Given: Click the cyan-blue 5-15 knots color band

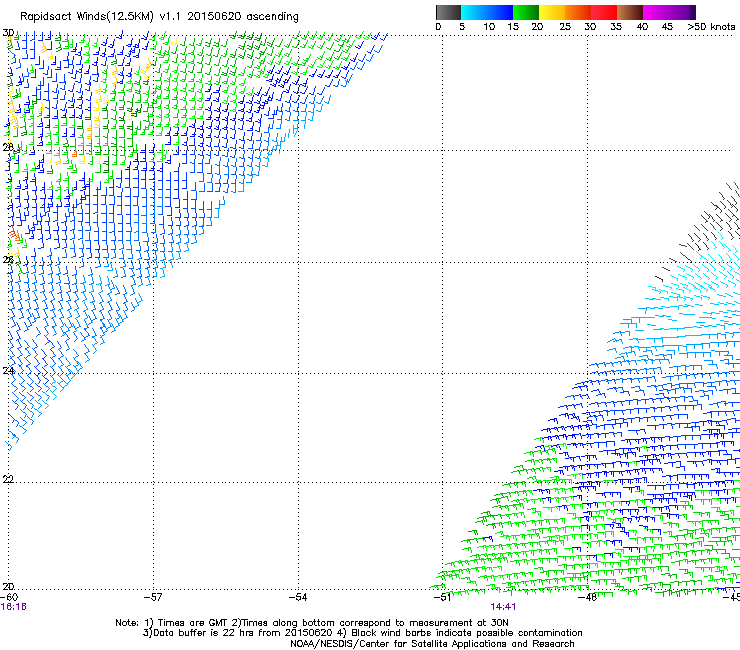Looking at the screenshot, I should coord(487,12).
